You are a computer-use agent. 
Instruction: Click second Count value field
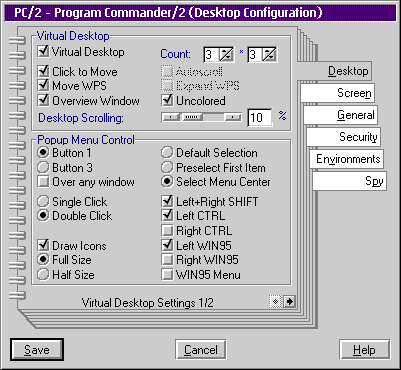255,54
